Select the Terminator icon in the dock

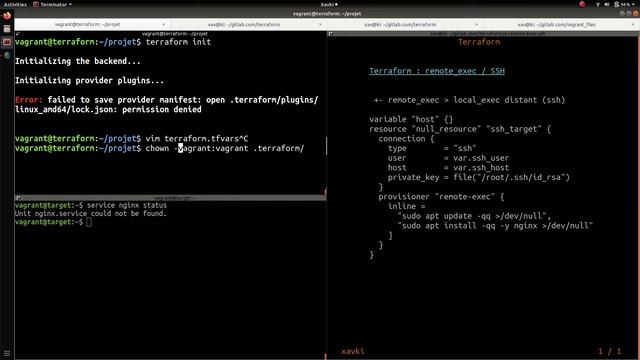7,42
